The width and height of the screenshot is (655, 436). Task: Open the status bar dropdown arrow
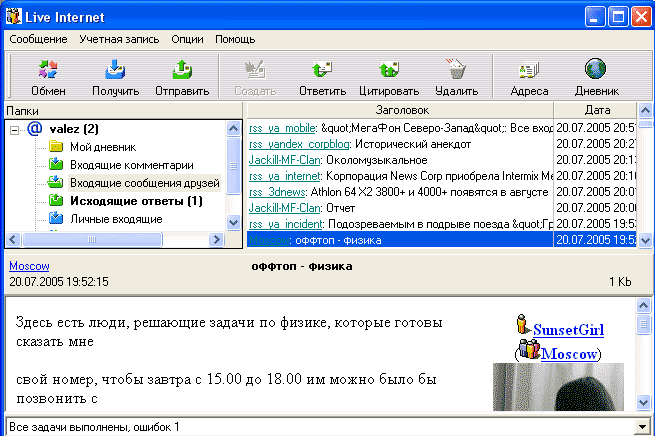(x=641, y=427)
